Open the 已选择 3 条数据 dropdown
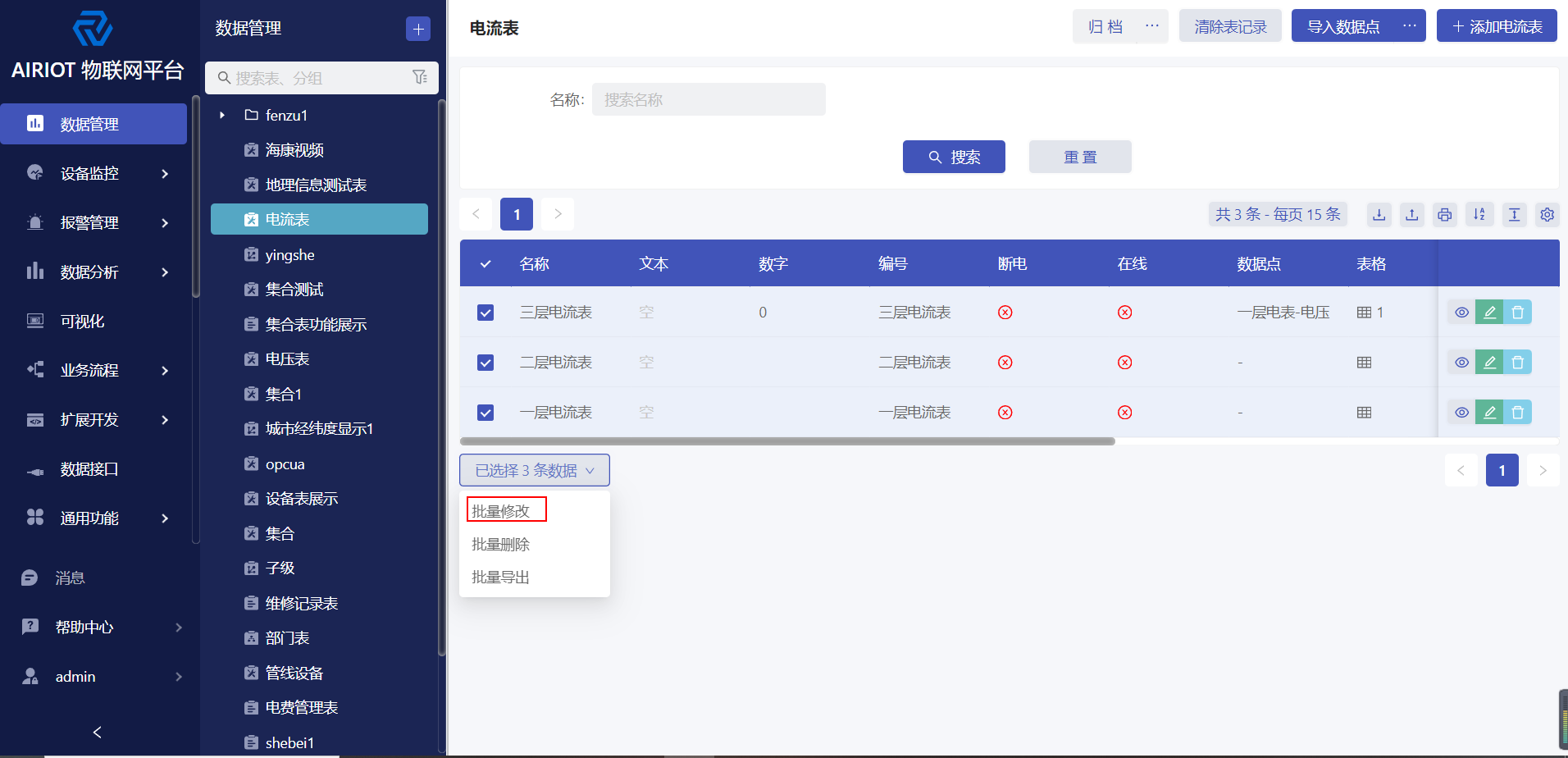This screenshot has height=758, width=1568. pyautogui.click(x=535, y=470)
